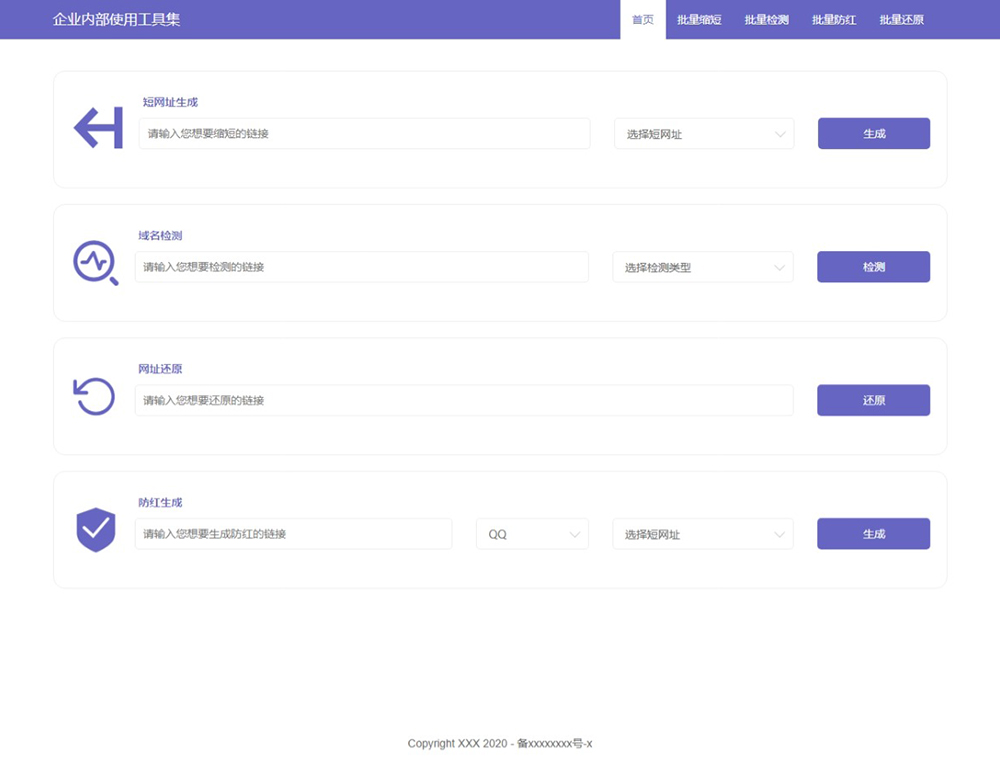
Task: Click the 生成 button for short URL
Action: 873,133
